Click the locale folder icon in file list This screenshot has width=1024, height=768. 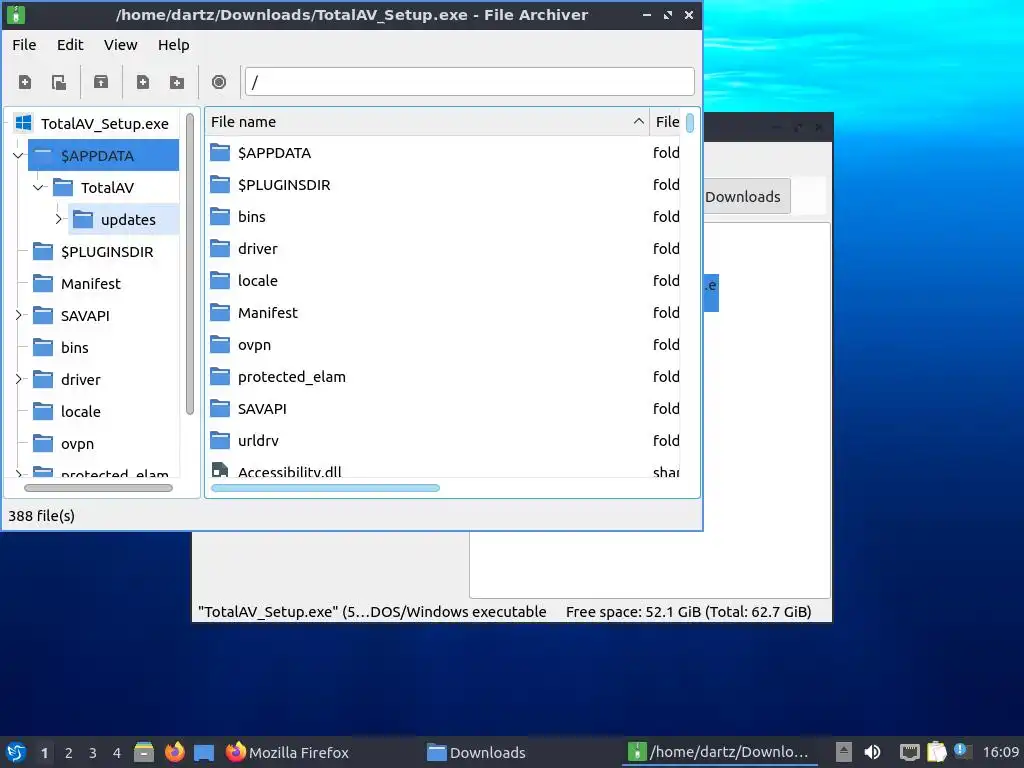(220, 281)
